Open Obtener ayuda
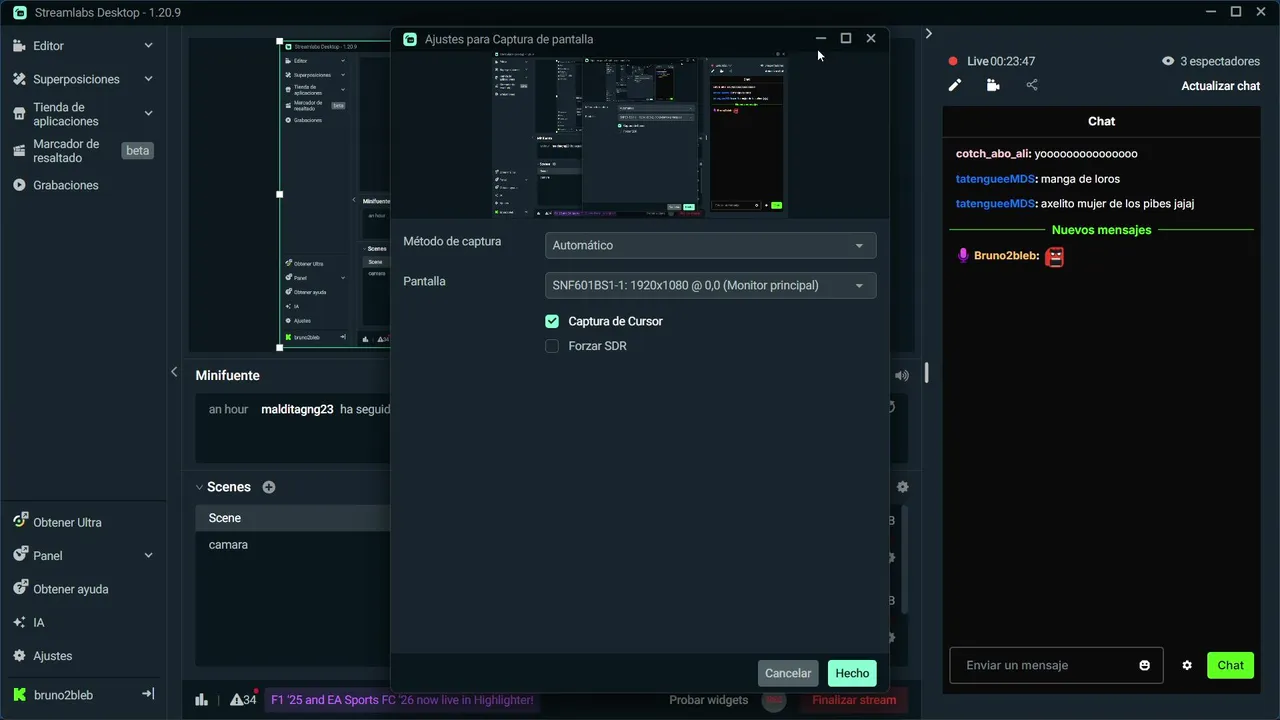 pos(71,589)
